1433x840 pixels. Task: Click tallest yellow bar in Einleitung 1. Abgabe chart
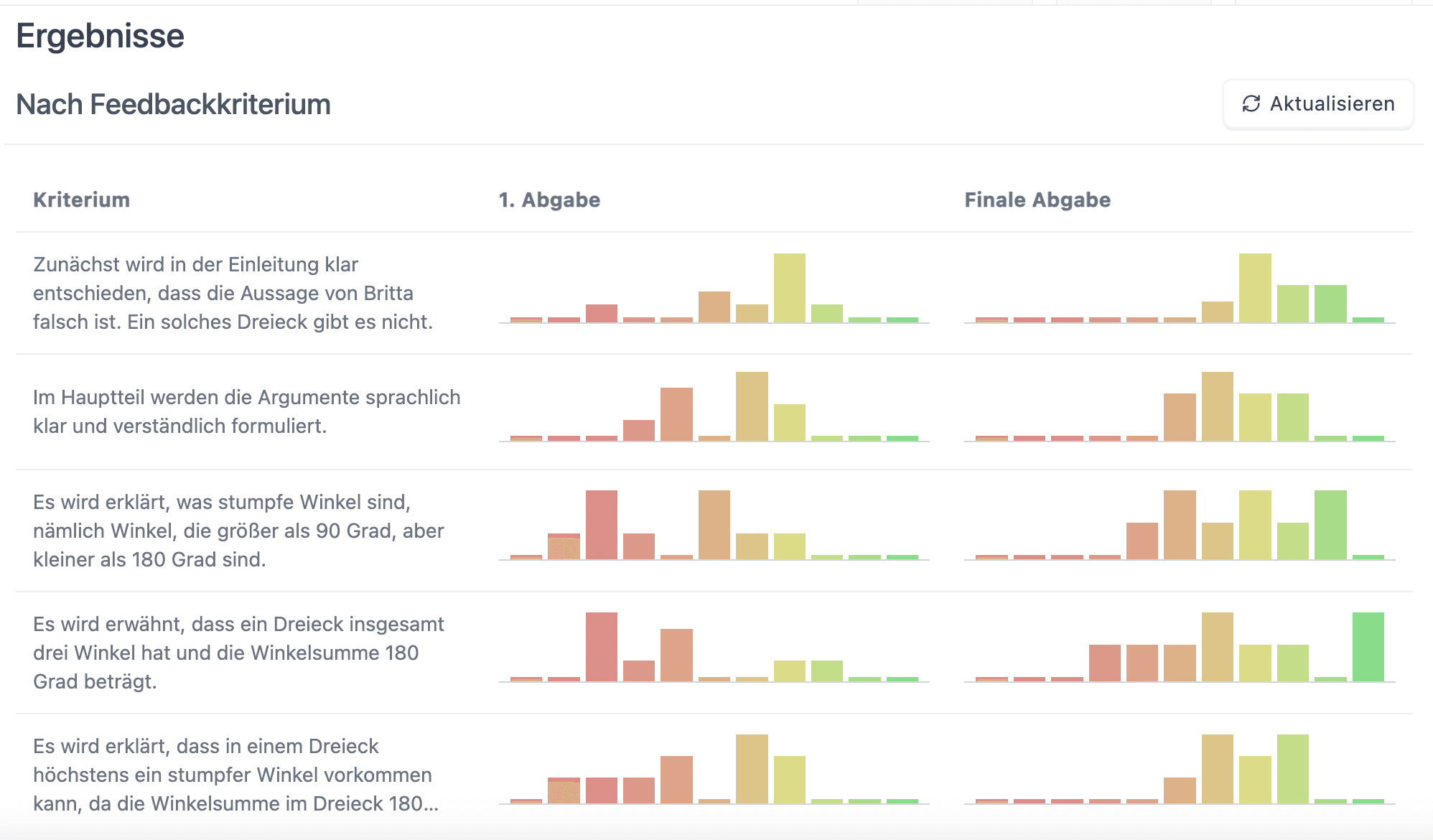pos(789,289)
